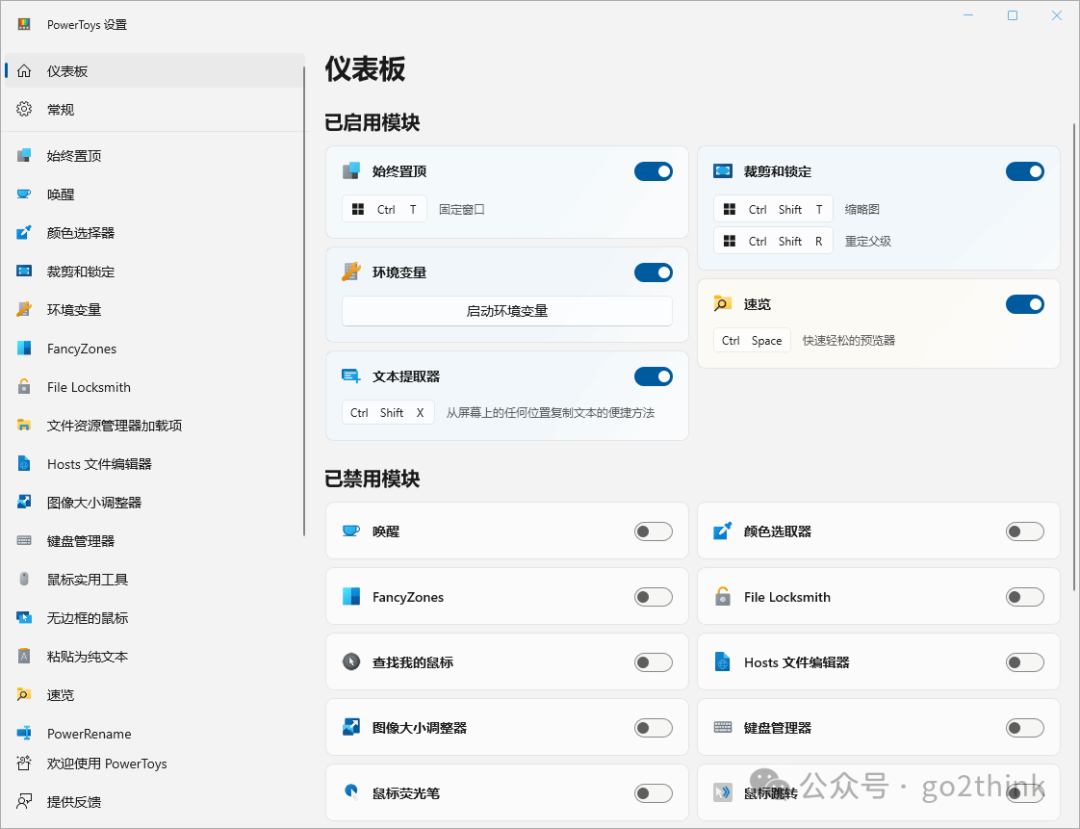Image resolution: width=1080 pixels, height=829 pixels.
Task: Click the 常规 gear icon in sidebar
Action: point(24,109)
